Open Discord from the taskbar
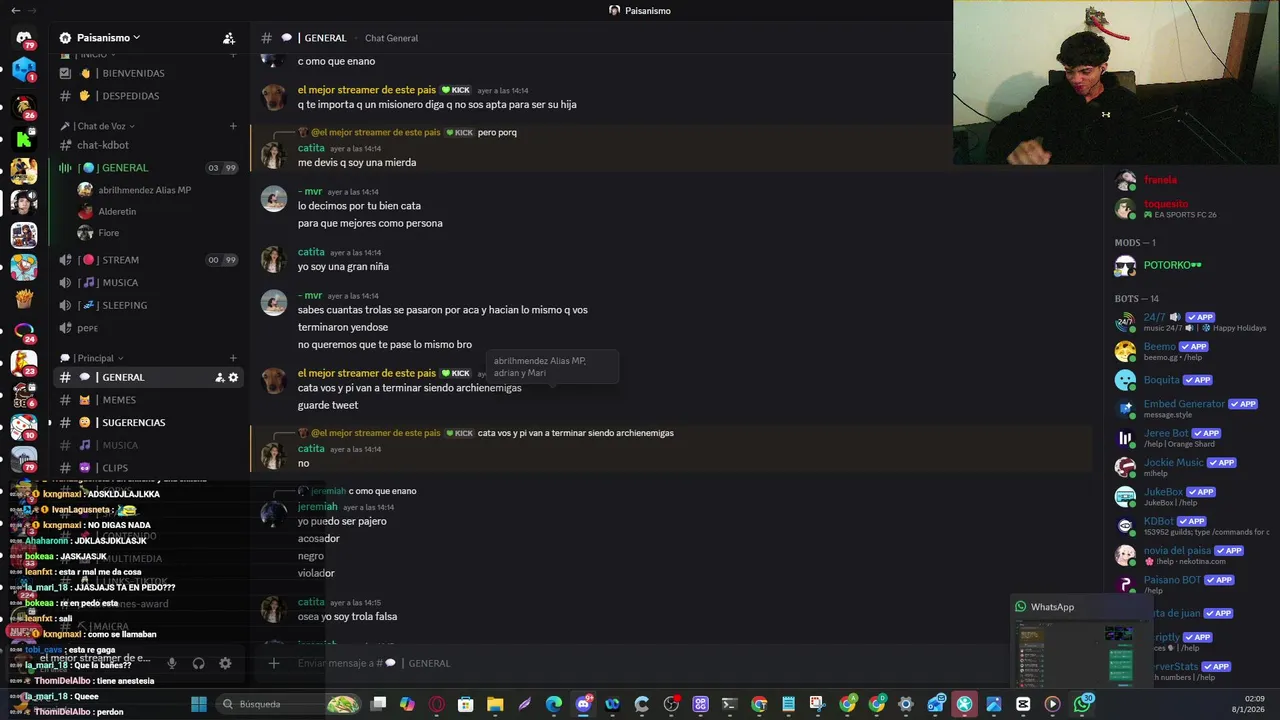The height and width of the screenshot is (720, 1280). 583,704
